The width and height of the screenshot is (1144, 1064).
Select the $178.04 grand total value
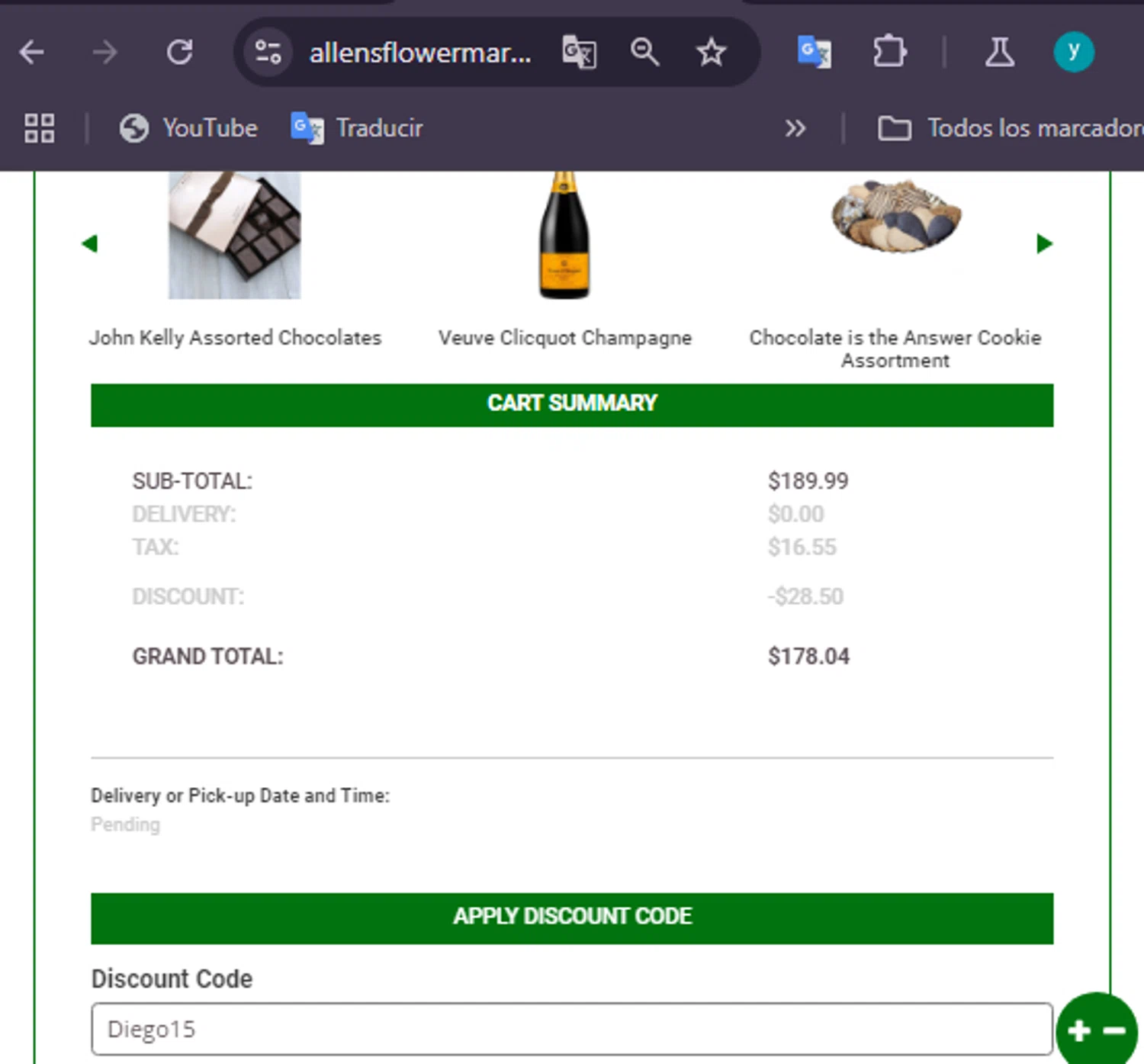coord(808,656)
